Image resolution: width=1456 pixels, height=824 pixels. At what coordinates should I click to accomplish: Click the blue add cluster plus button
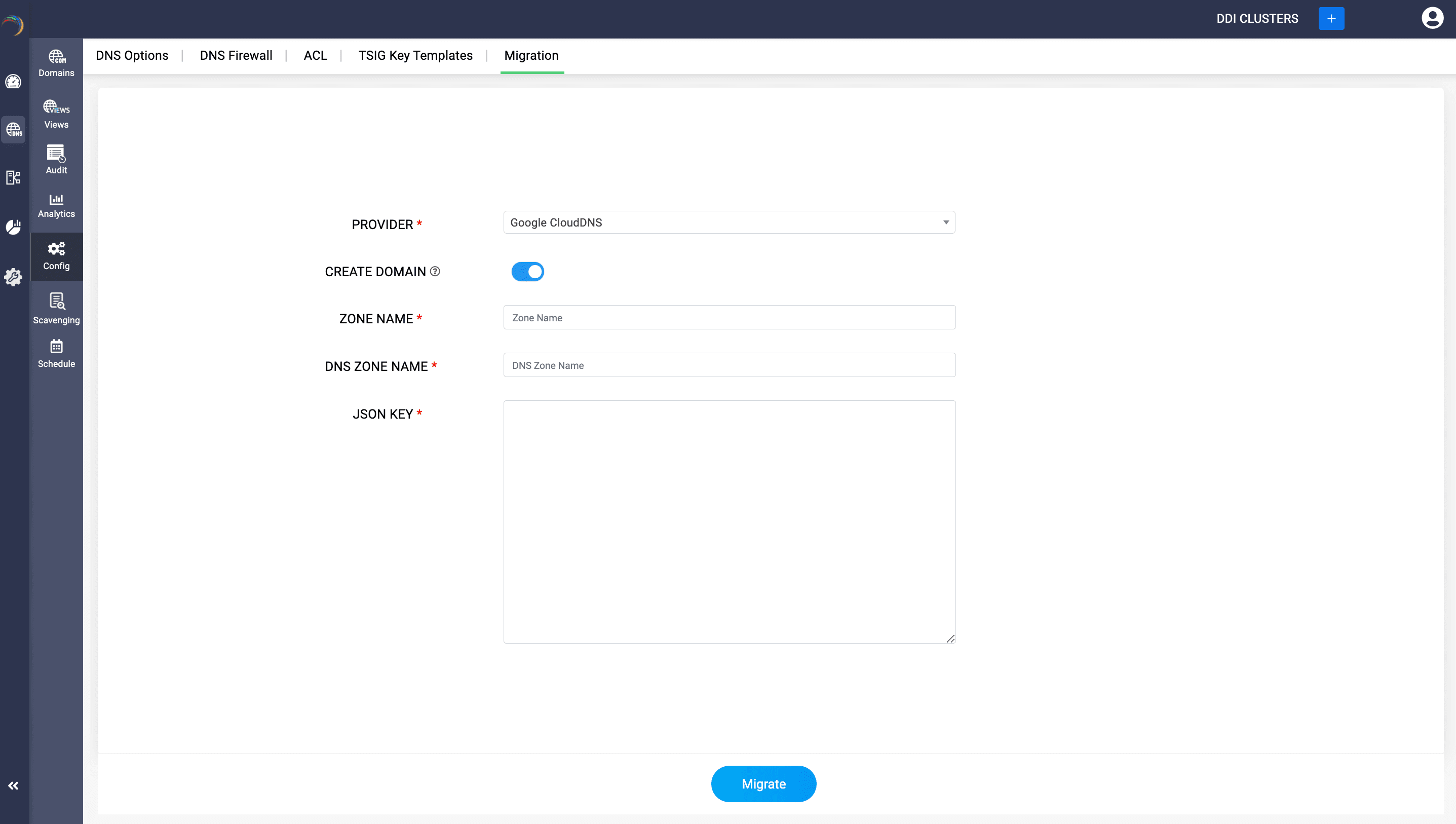point(1331,19)
